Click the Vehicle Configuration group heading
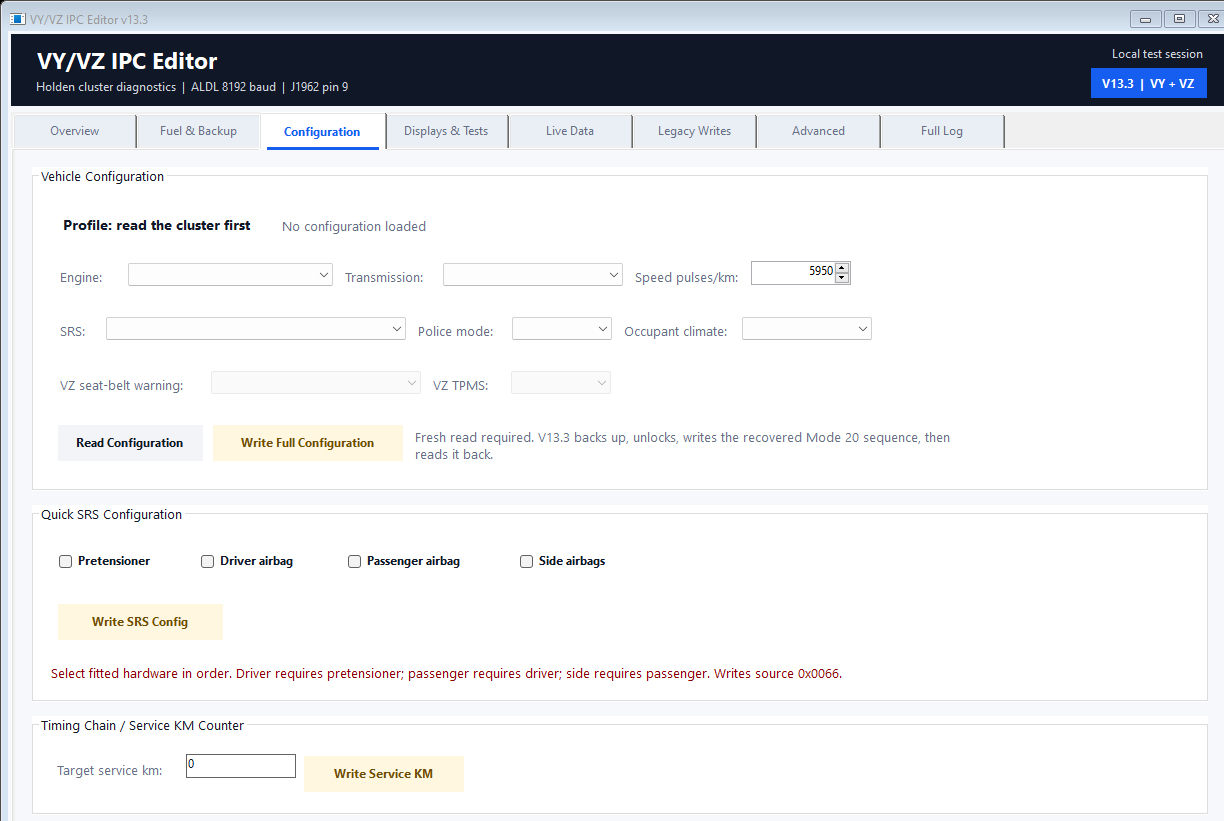Image resolution: width=1224 pixels, height=821 pixels. 102,177
